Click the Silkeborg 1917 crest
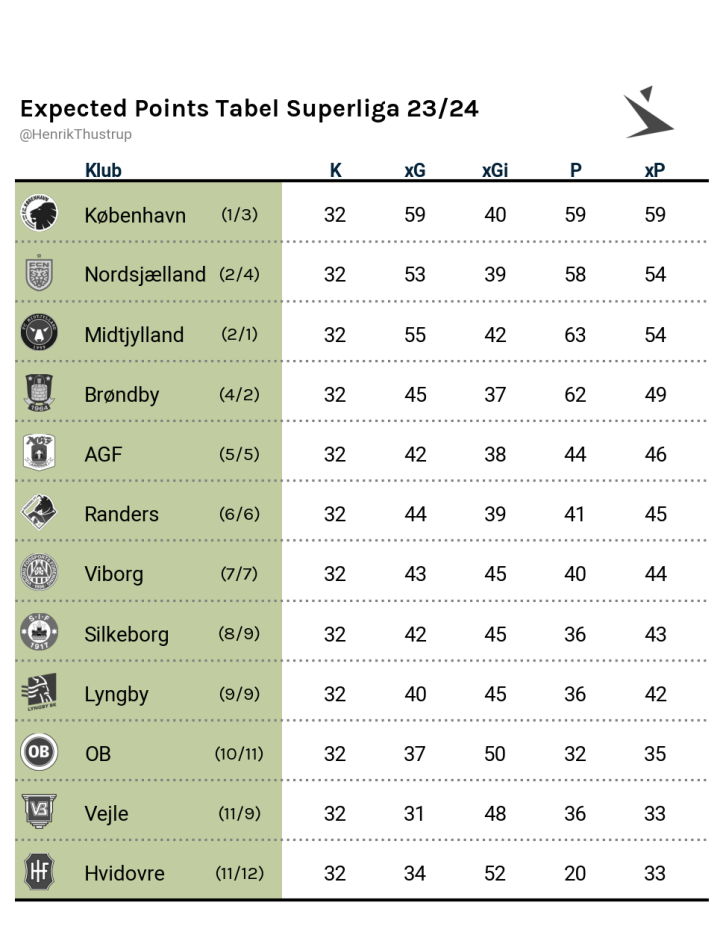Viewport: 723px width, 950px height. click(x=39, y=632)
